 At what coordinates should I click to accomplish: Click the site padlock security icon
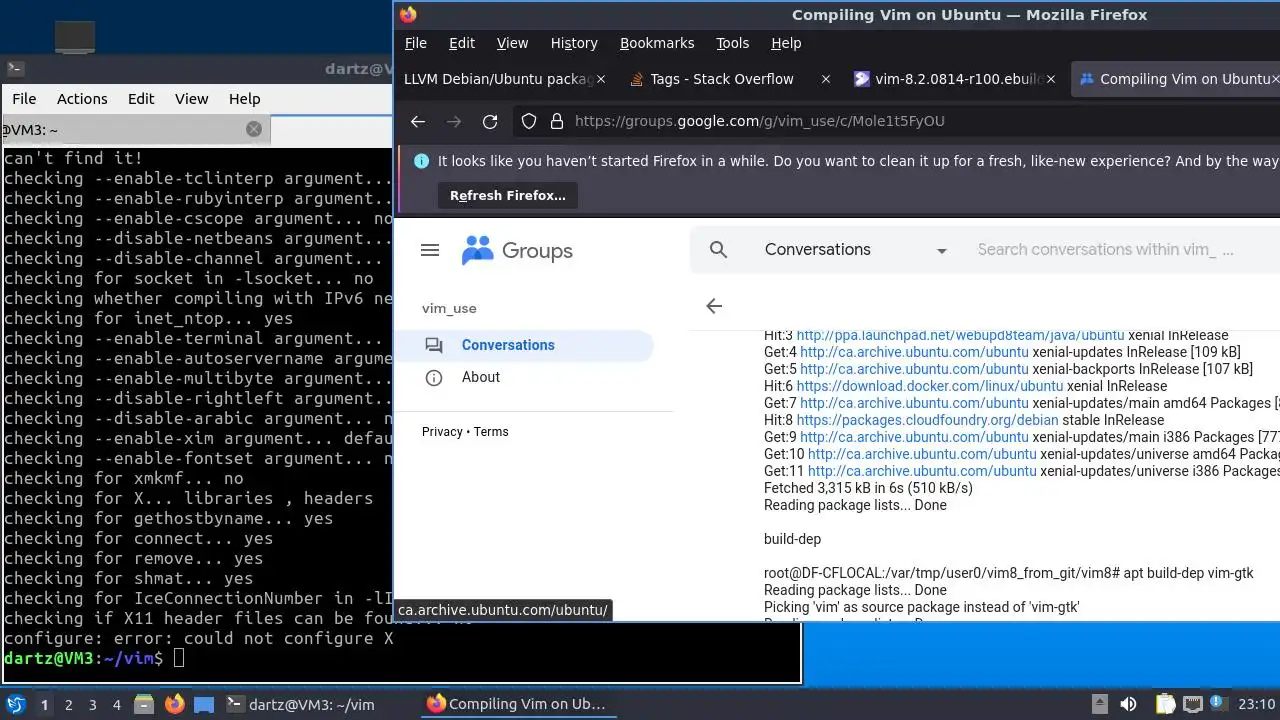556,121
